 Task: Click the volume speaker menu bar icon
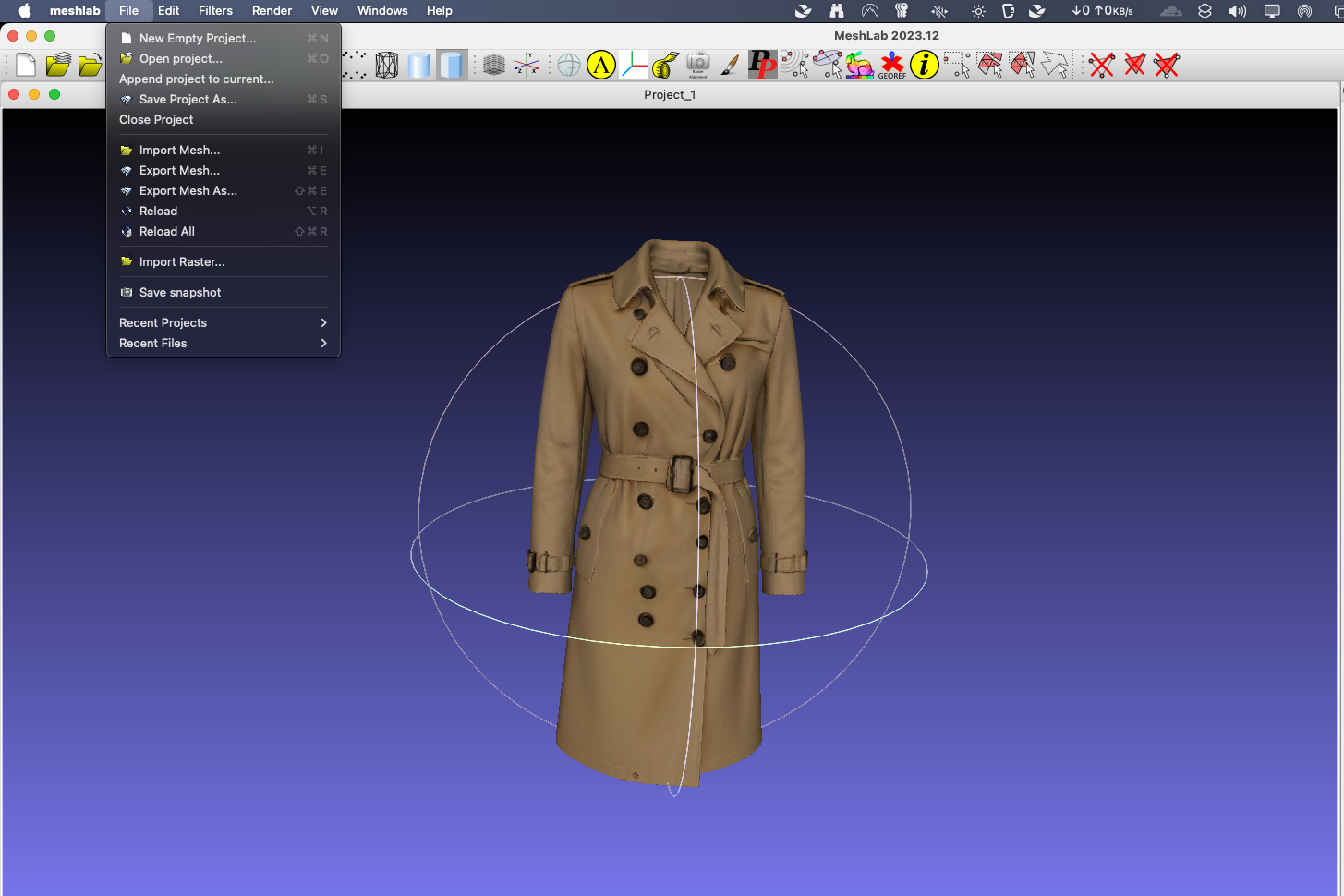(1237, 11)
